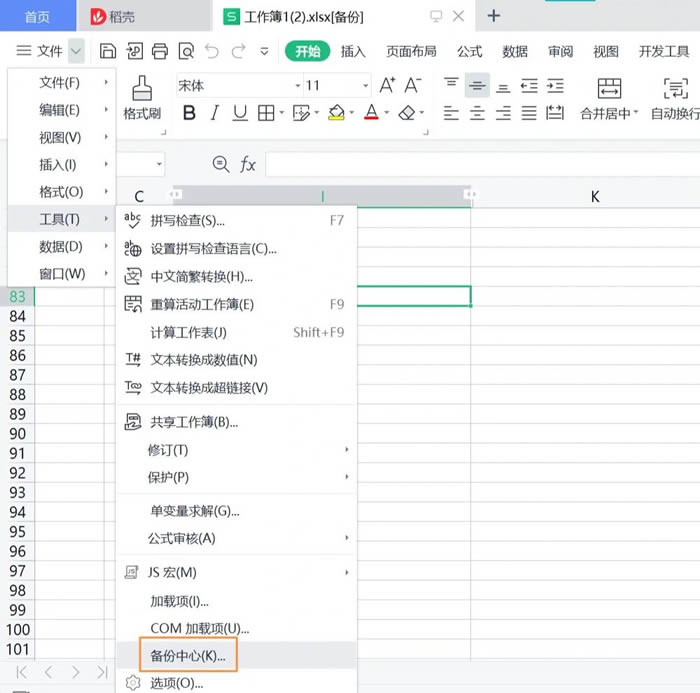
Task: Open 共享工作簿(B) menu entry
Action: tap(236, 422)
